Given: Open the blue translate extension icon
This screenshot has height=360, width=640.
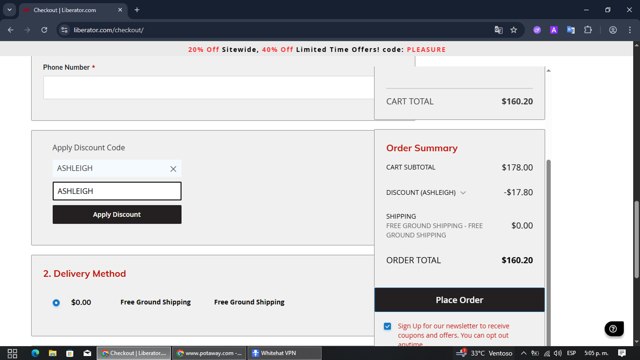Looking at the screenshot, I should tap(571, 30).
